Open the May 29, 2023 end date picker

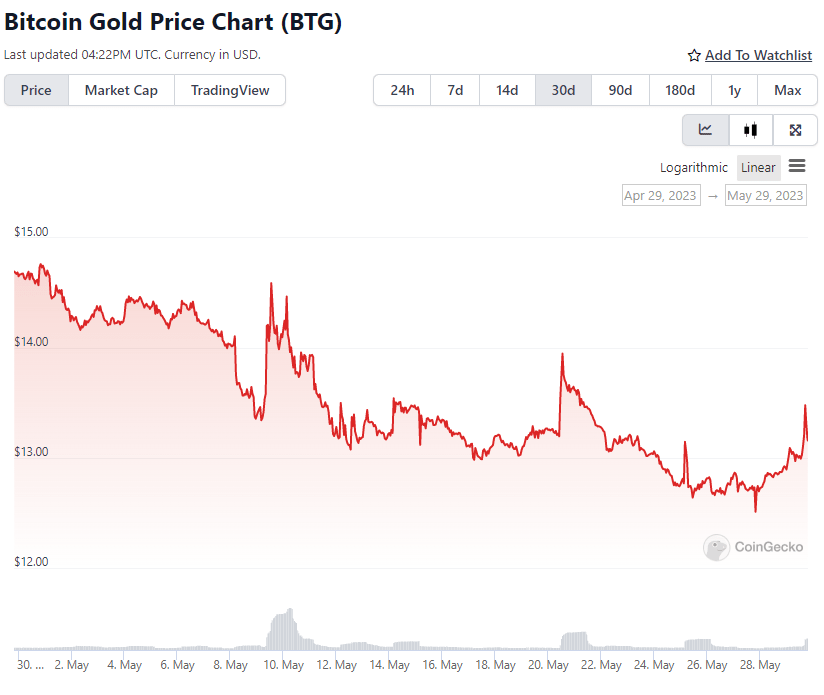(x=765, y=195)
